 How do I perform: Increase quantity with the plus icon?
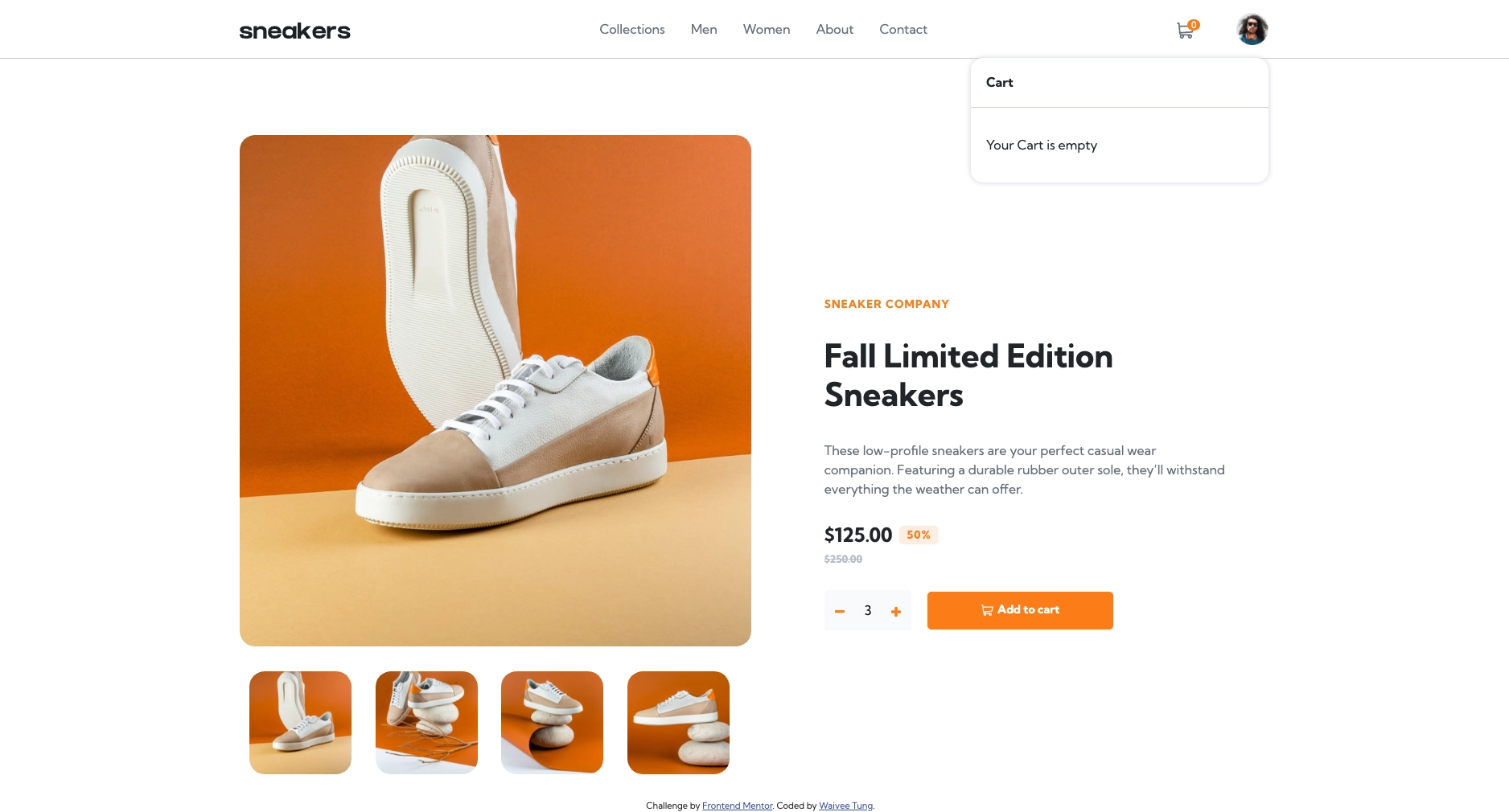(896, 611)
